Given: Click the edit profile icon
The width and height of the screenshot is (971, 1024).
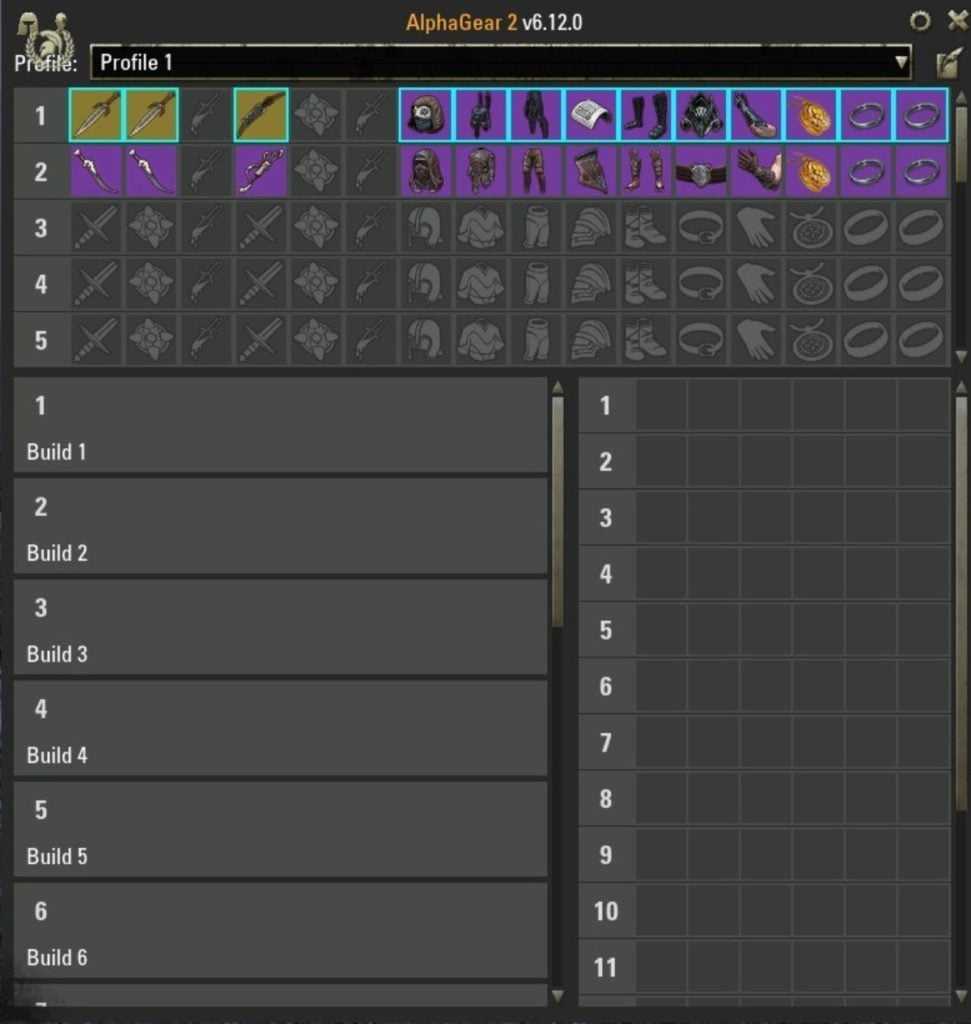Looking at the screenshot, I should (946, 64).
